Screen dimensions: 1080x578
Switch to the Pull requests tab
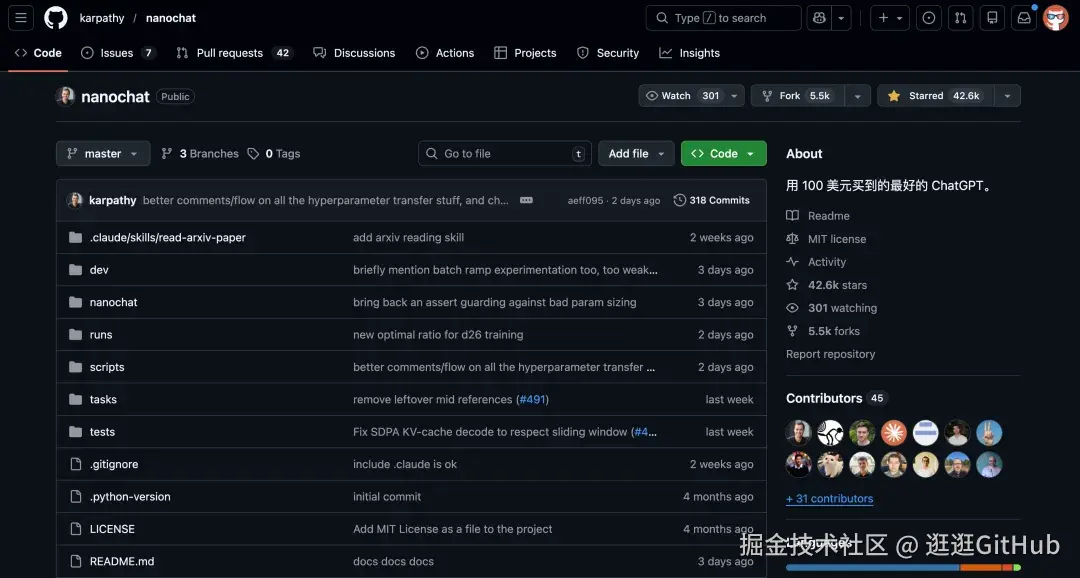(x=234, y=53)
